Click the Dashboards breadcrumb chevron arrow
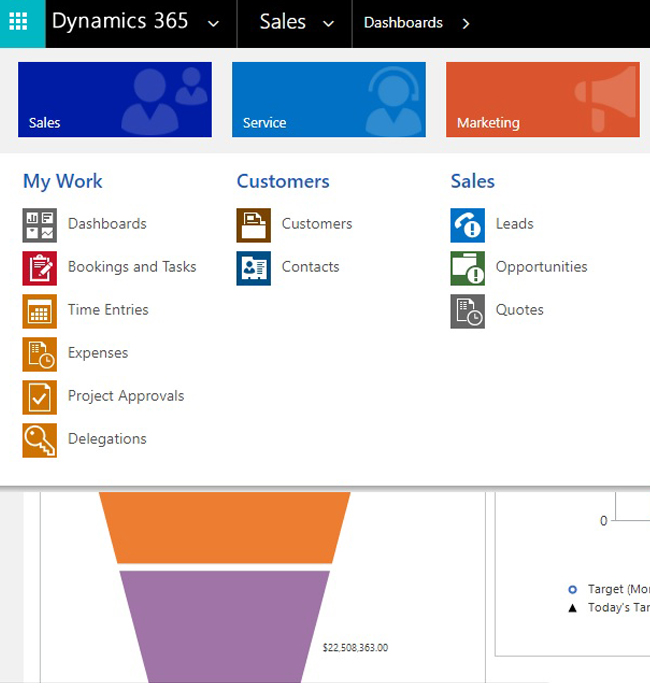650x700 pixels. pos(466,23)
